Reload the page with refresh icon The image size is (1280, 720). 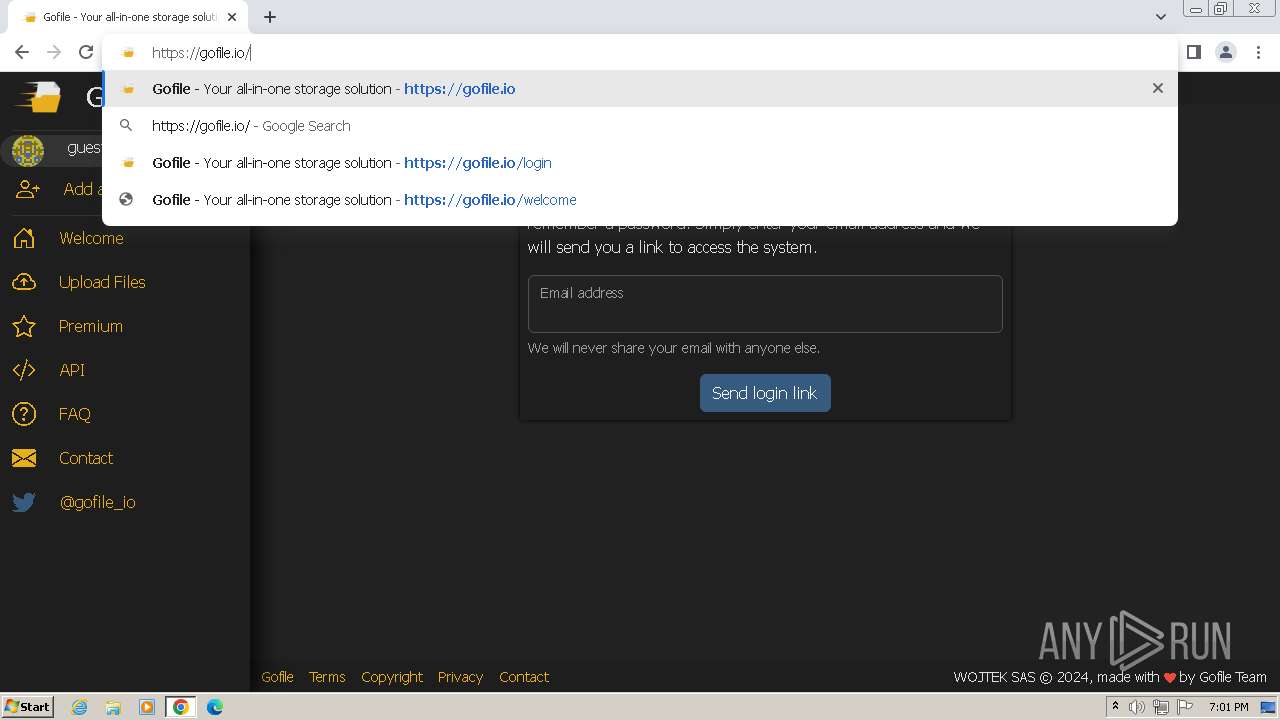(86, 52)
